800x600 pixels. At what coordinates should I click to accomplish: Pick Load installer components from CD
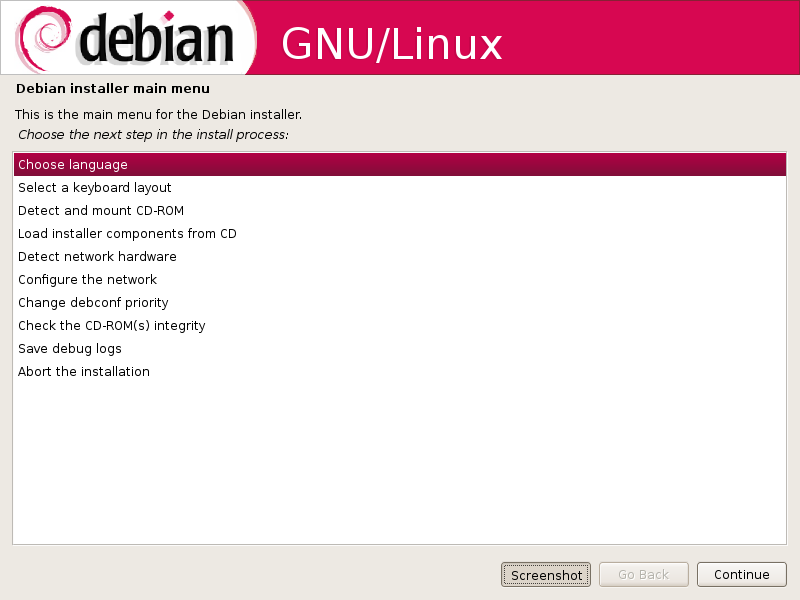point(400,234)
